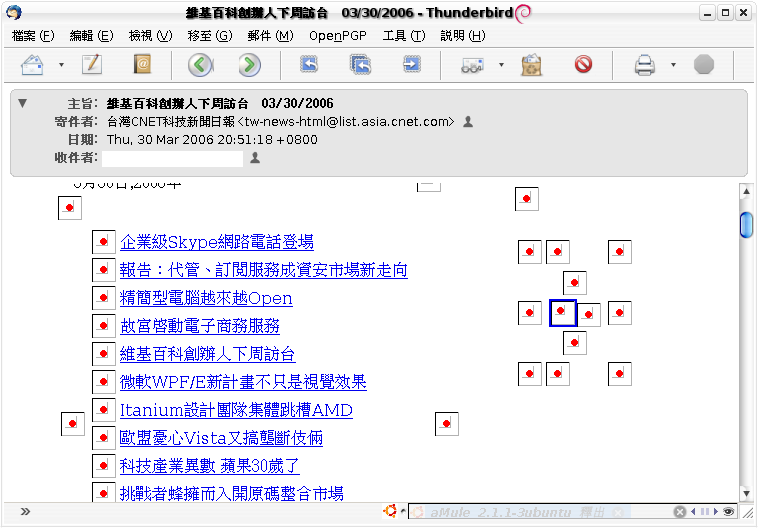Click the Reply All icon
This screenshot has height=528, width=758.
[361, 64]
